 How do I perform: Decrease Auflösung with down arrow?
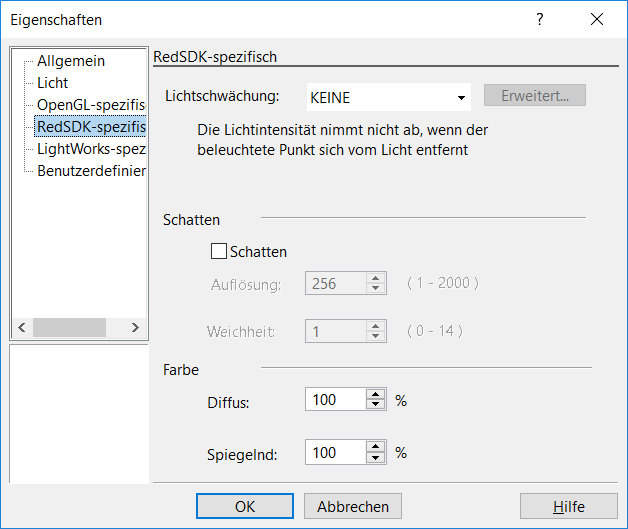[375, 288]
